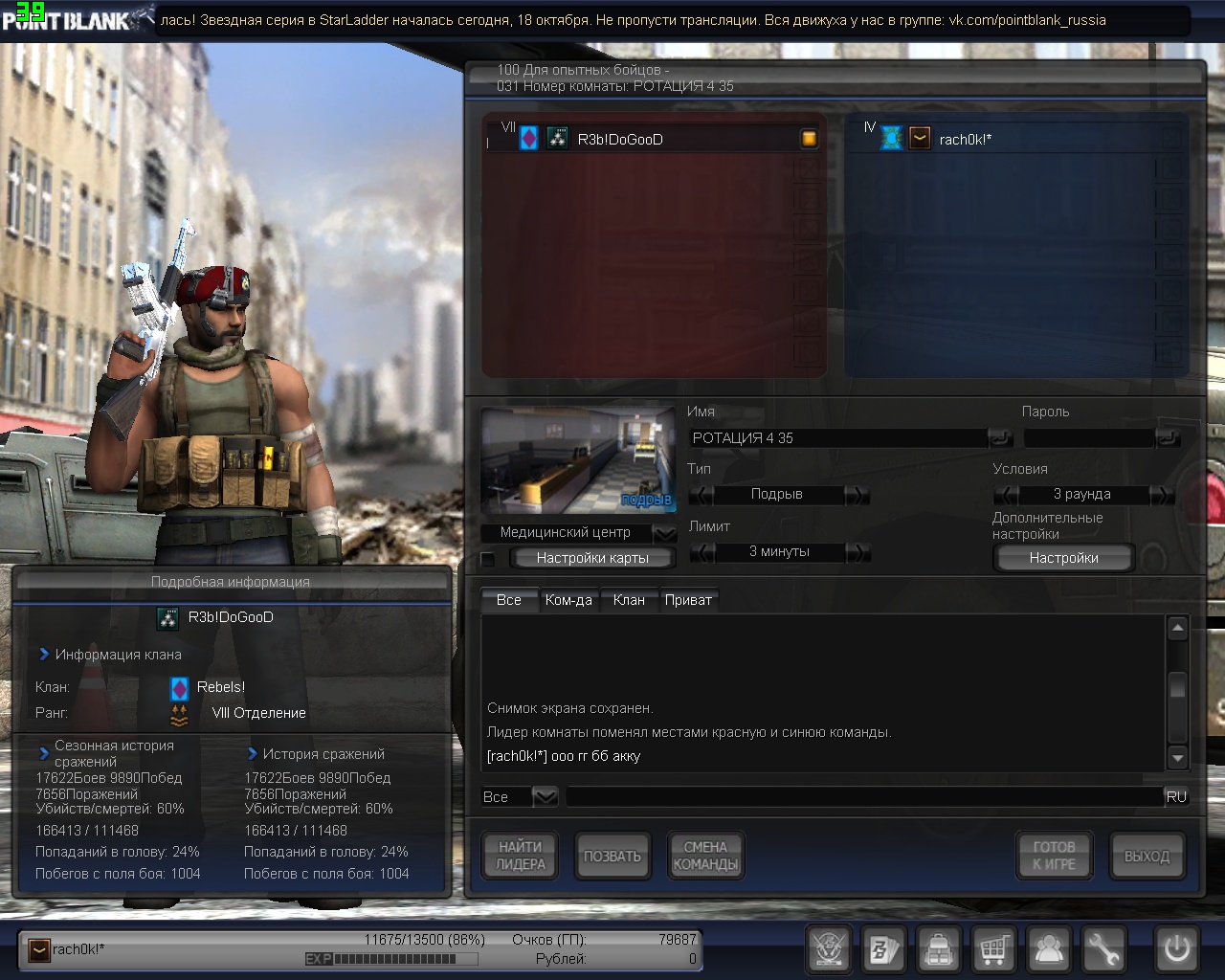Click the rach0k!* chat message
Screen dimensions: 1225x980
tap(564, 756)
